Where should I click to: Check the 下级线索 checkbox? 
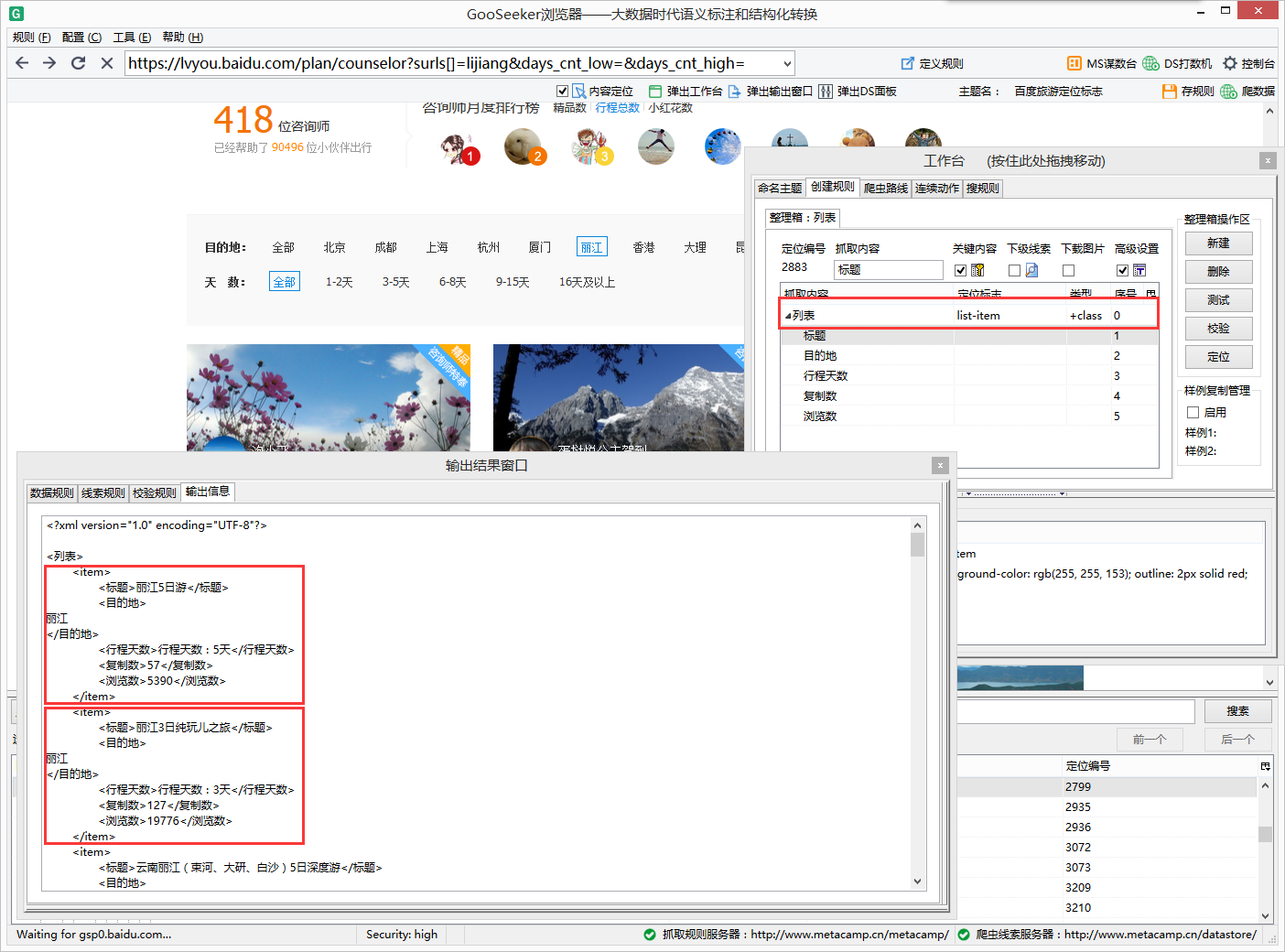coord(1014,270)
